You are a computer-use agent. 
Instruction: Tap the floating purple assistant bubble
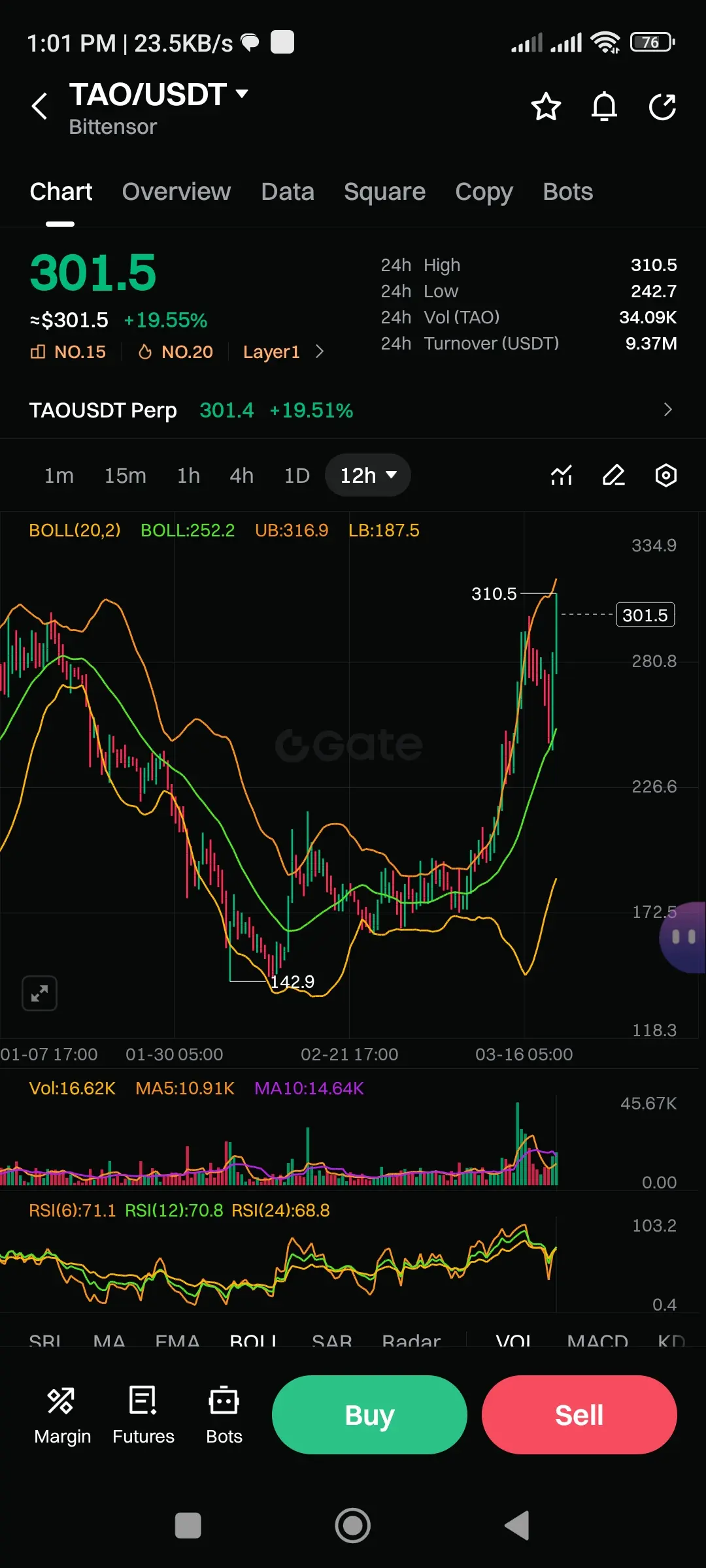(683, 938)
